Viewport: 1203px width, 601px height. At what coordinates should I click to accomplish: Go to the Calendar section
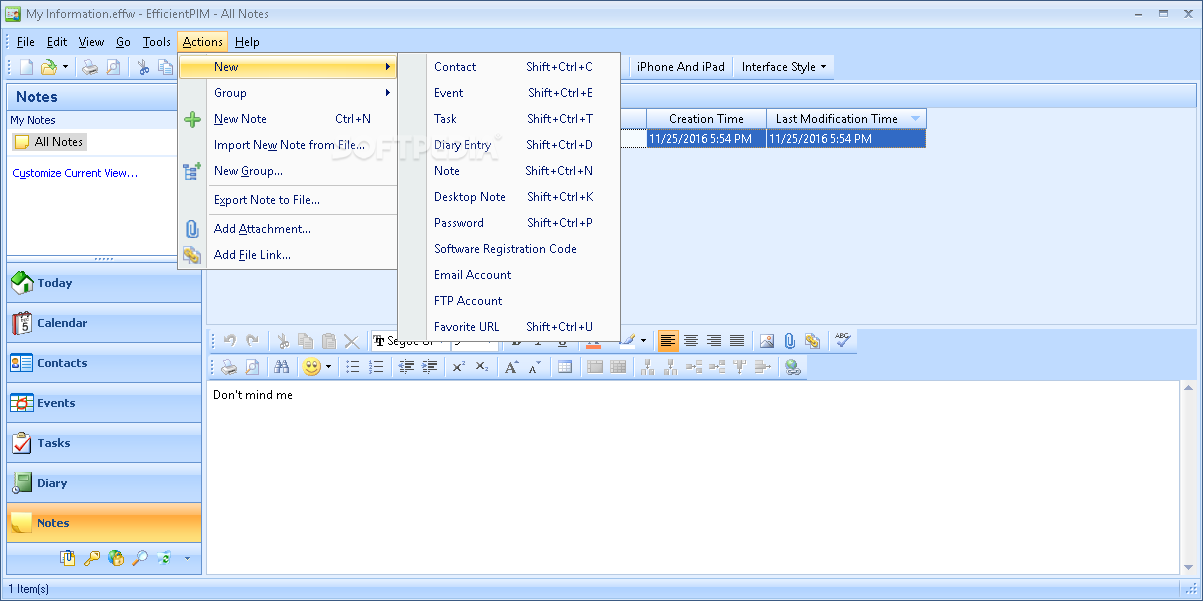[104, 323]
